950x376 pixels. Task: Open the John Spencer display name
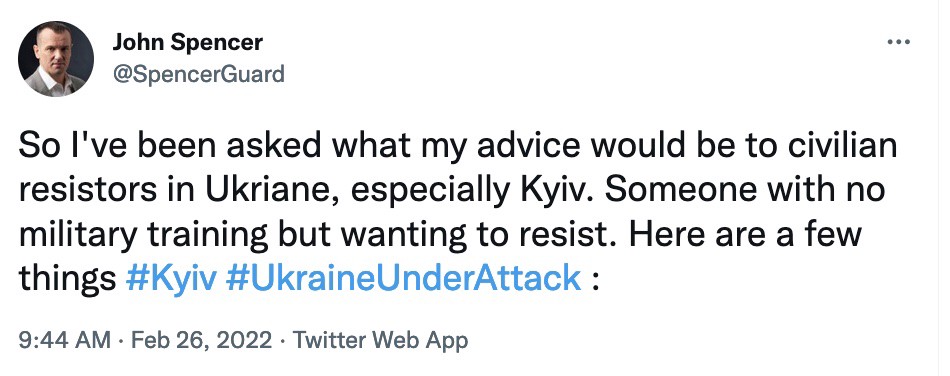[188, 42]
